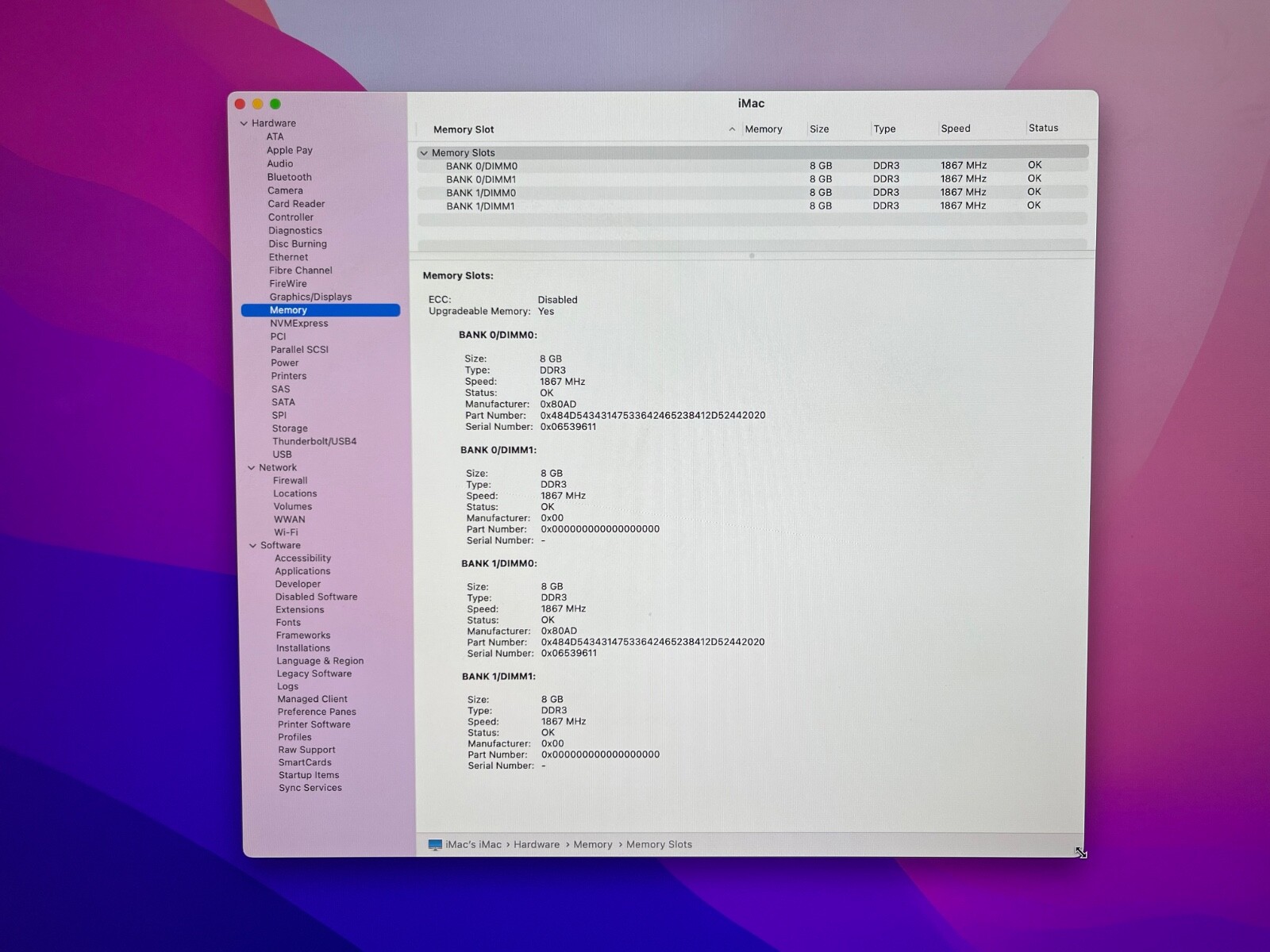Select Startup Items in sidebar
The image size is (1270, 952).
pyautogui.click(x=309, y=775)
